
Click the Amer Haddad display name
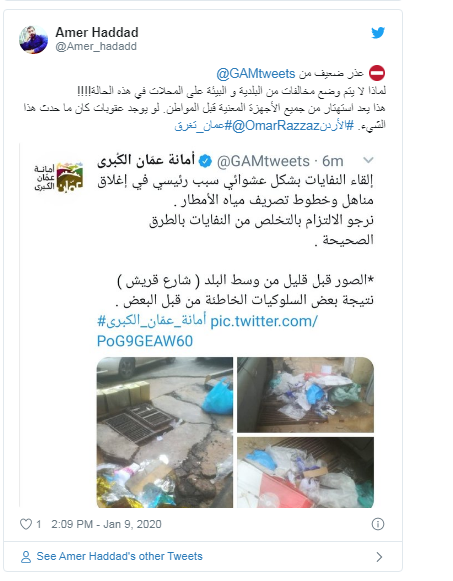point(97,33)
